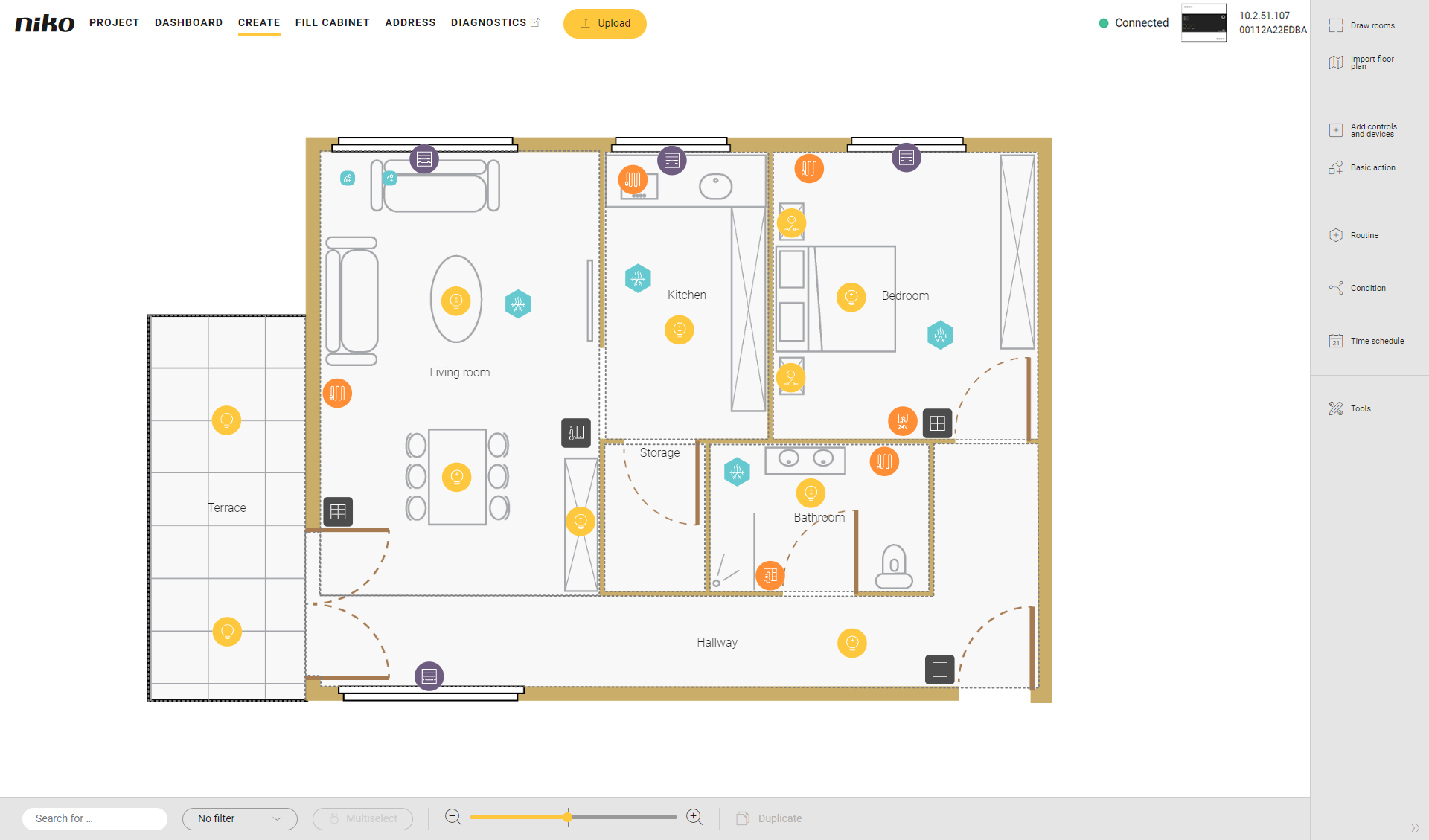This screenshot has height=840, width=1429.
Task: Select the Living room thermostat control icon
Action: [x=576, y=432]
